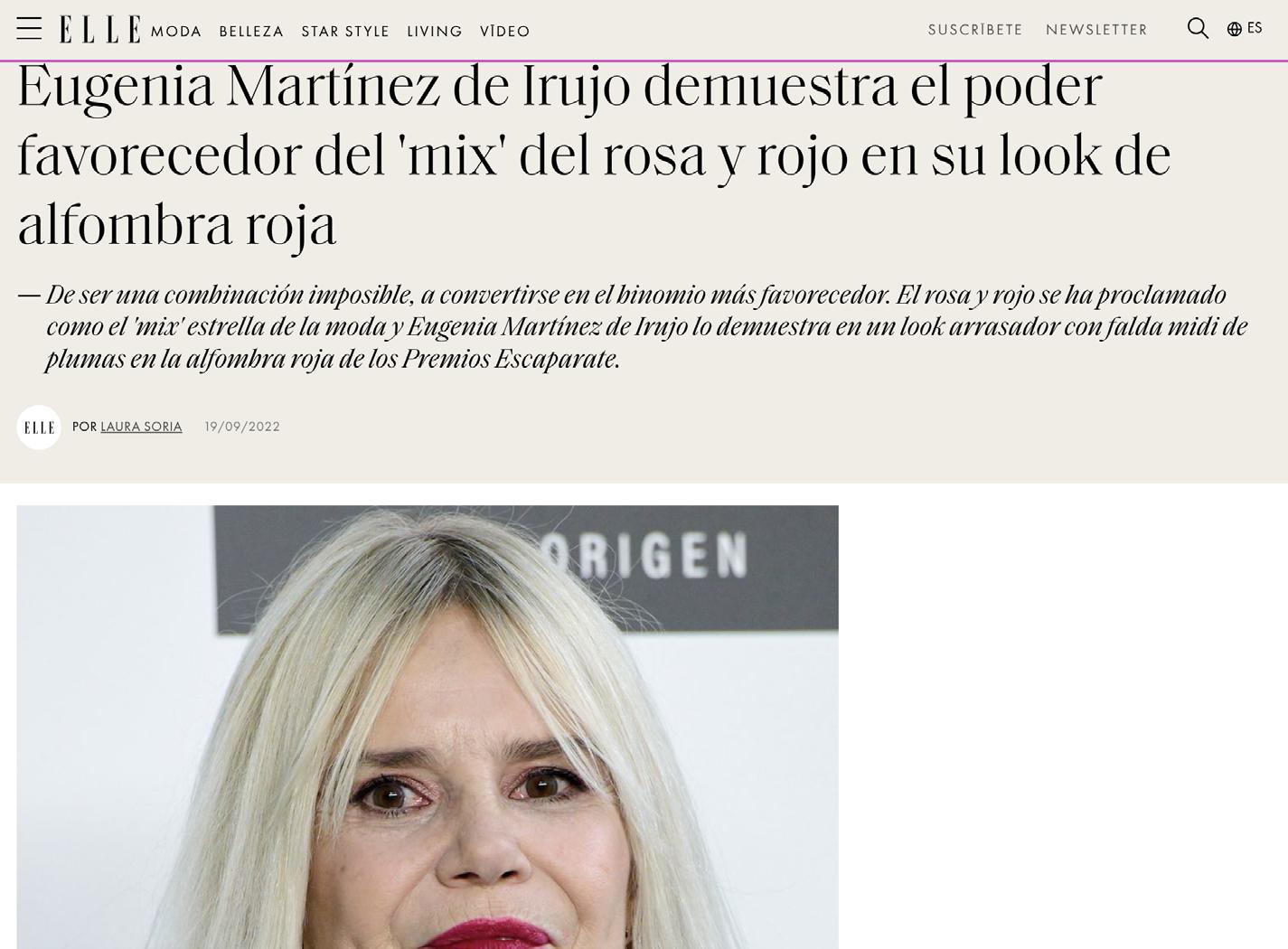Click the POR byline label
This screenshot has width=1288, height=949.
[84, 427]
